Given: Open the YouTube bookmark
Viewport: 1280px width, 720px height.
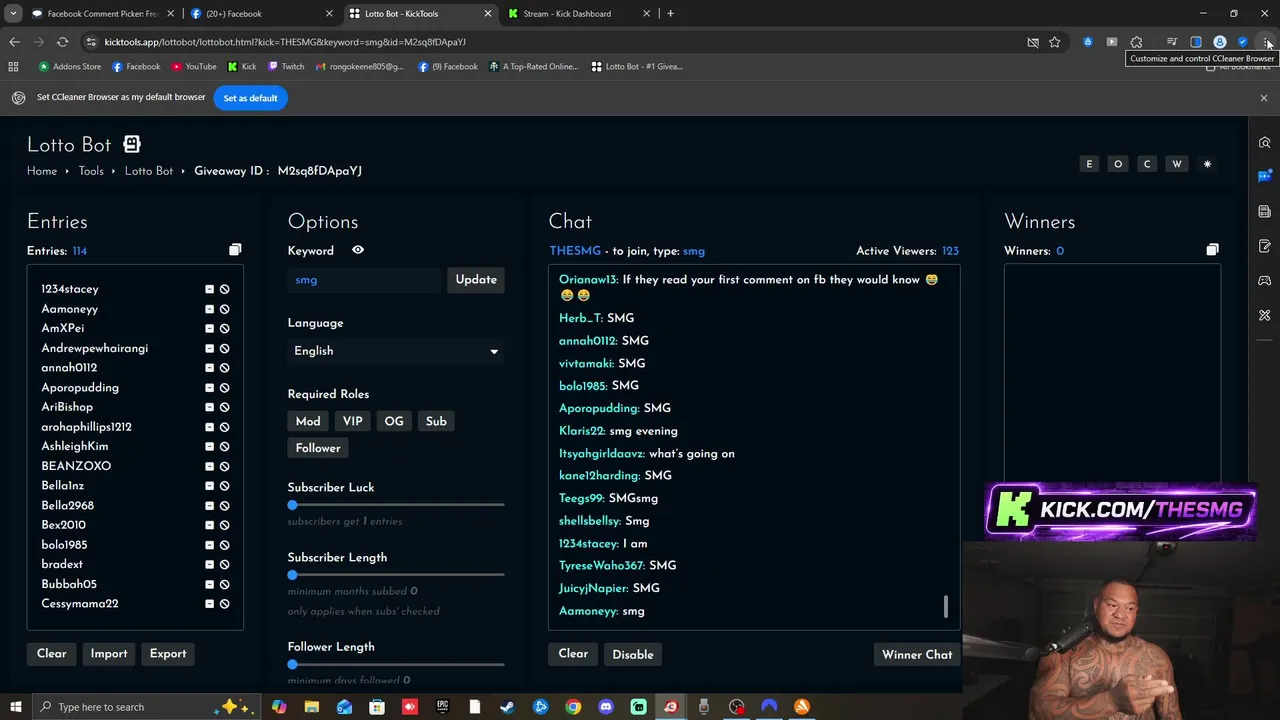Looking at the screenshot, I should (x=194, y=67).
